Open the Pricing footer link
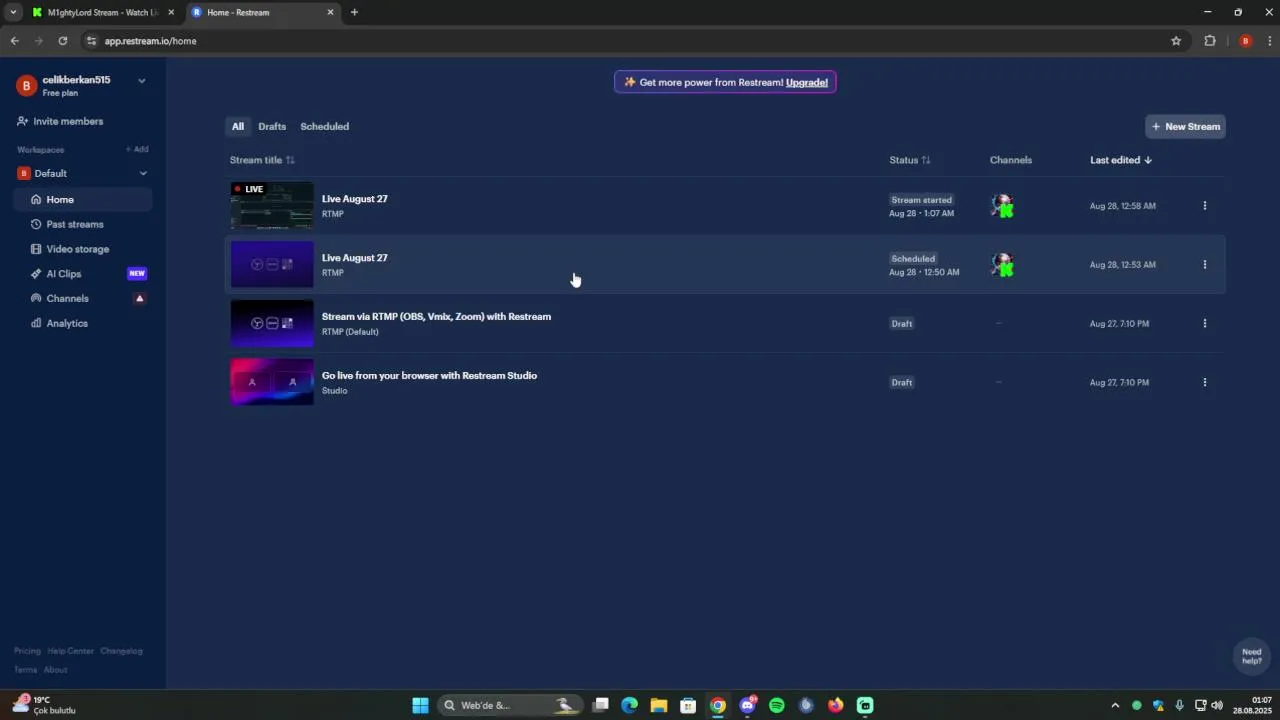1280x720 pixels. 27,651
